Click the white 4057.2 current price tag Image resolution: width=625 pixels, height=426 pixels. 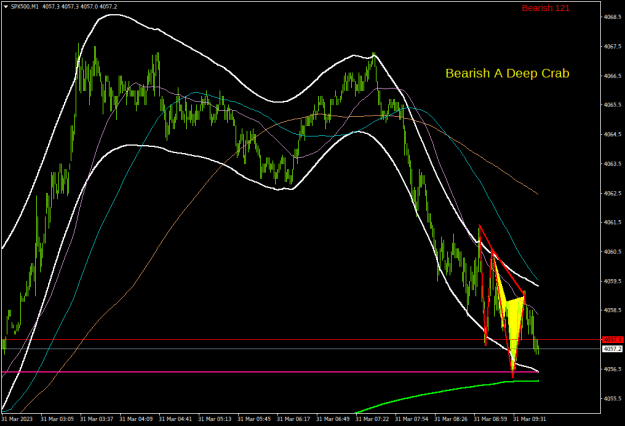[x=612, y=349]
